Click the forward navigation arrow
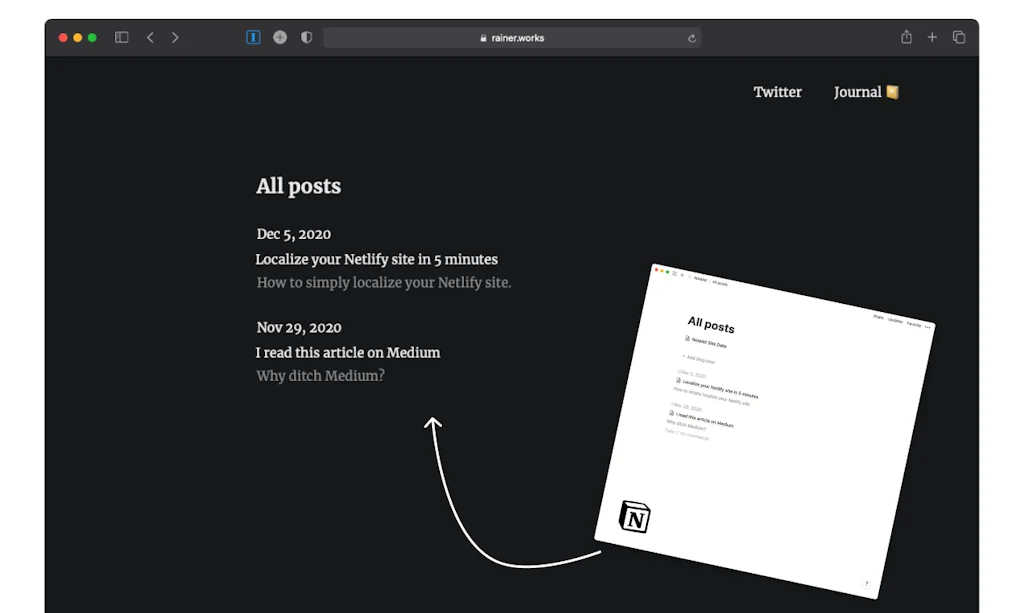Screen dimensions: 1024x613 coord(175,38)
